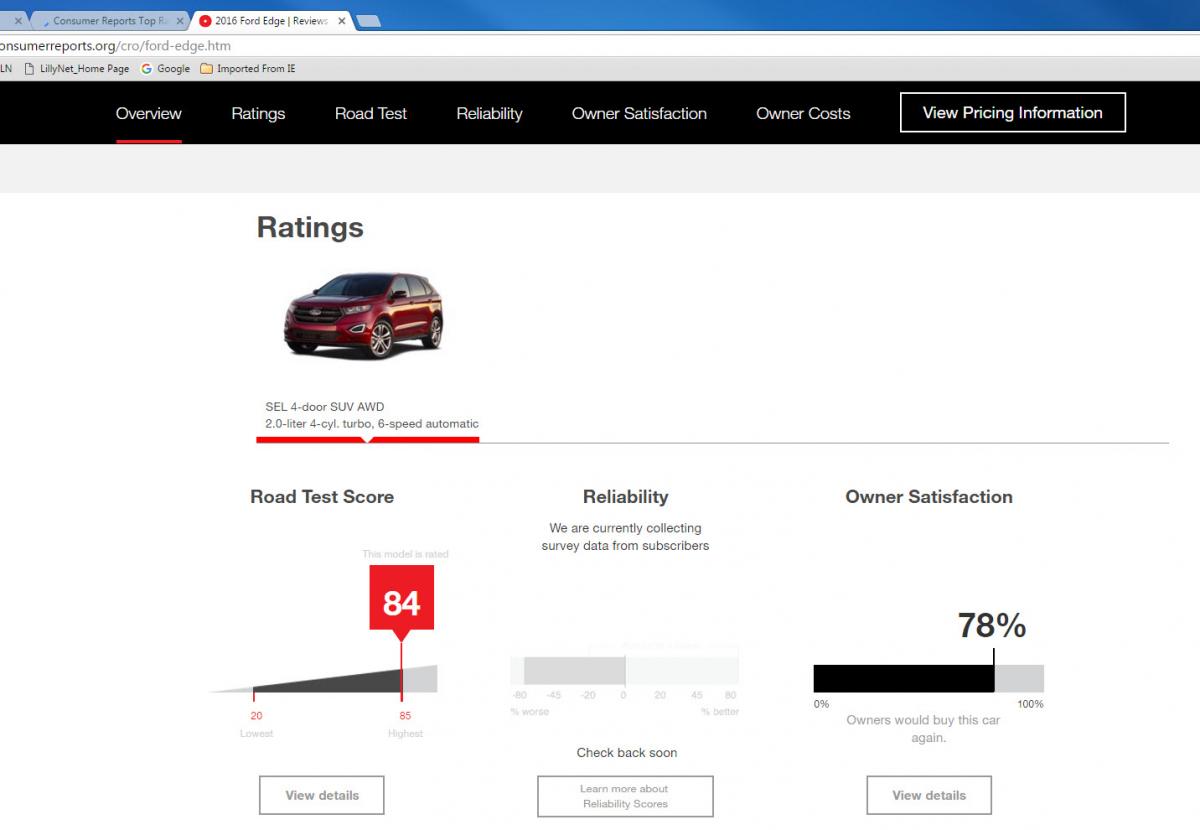Screen dimensions: 1200x830
Task: Click the Imported From IE folder icon
Action: 207,69
